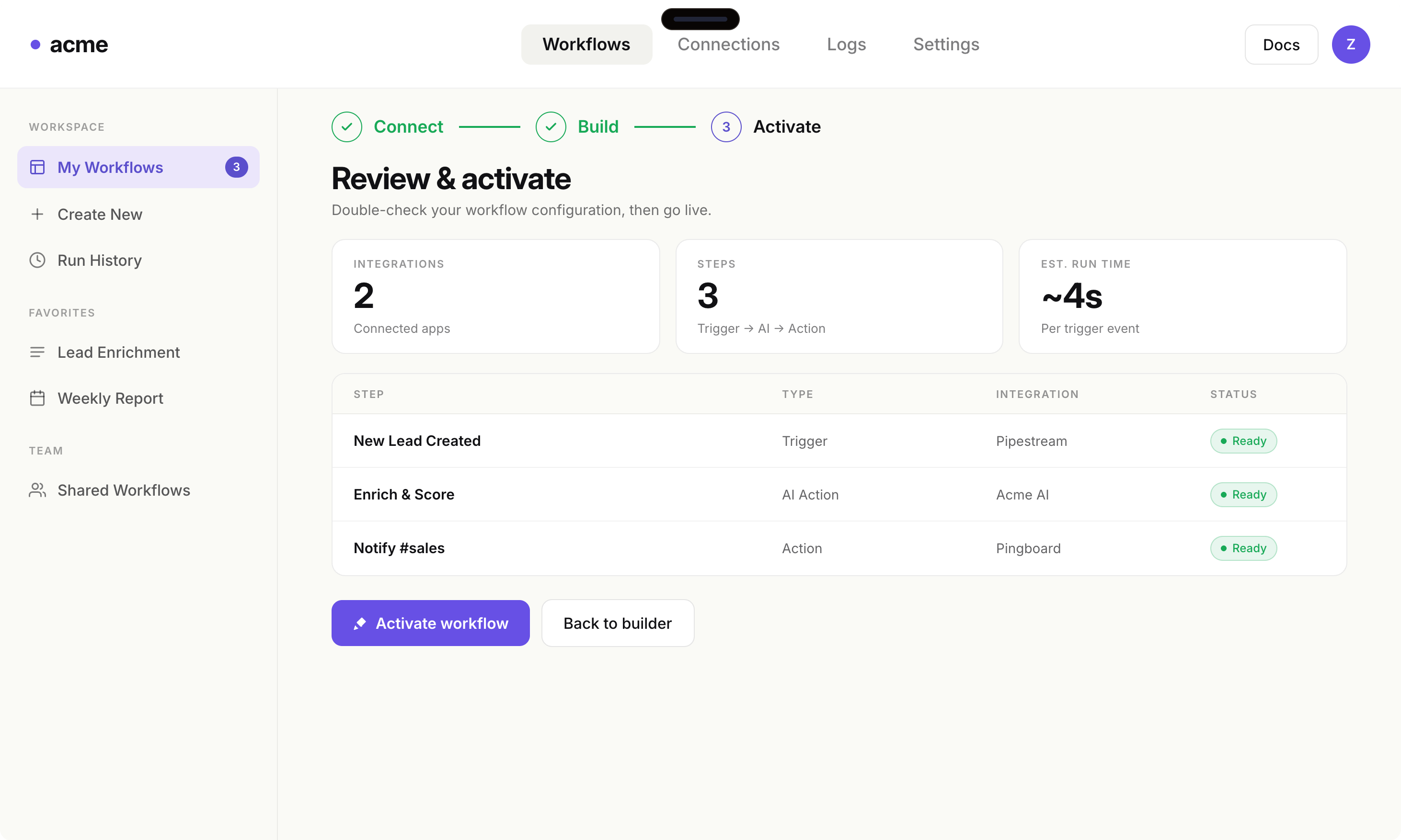This screenshot has height=840, width=1401.
Task: Click the Build step checkmark circle
Action: click(x=551, y=127)
